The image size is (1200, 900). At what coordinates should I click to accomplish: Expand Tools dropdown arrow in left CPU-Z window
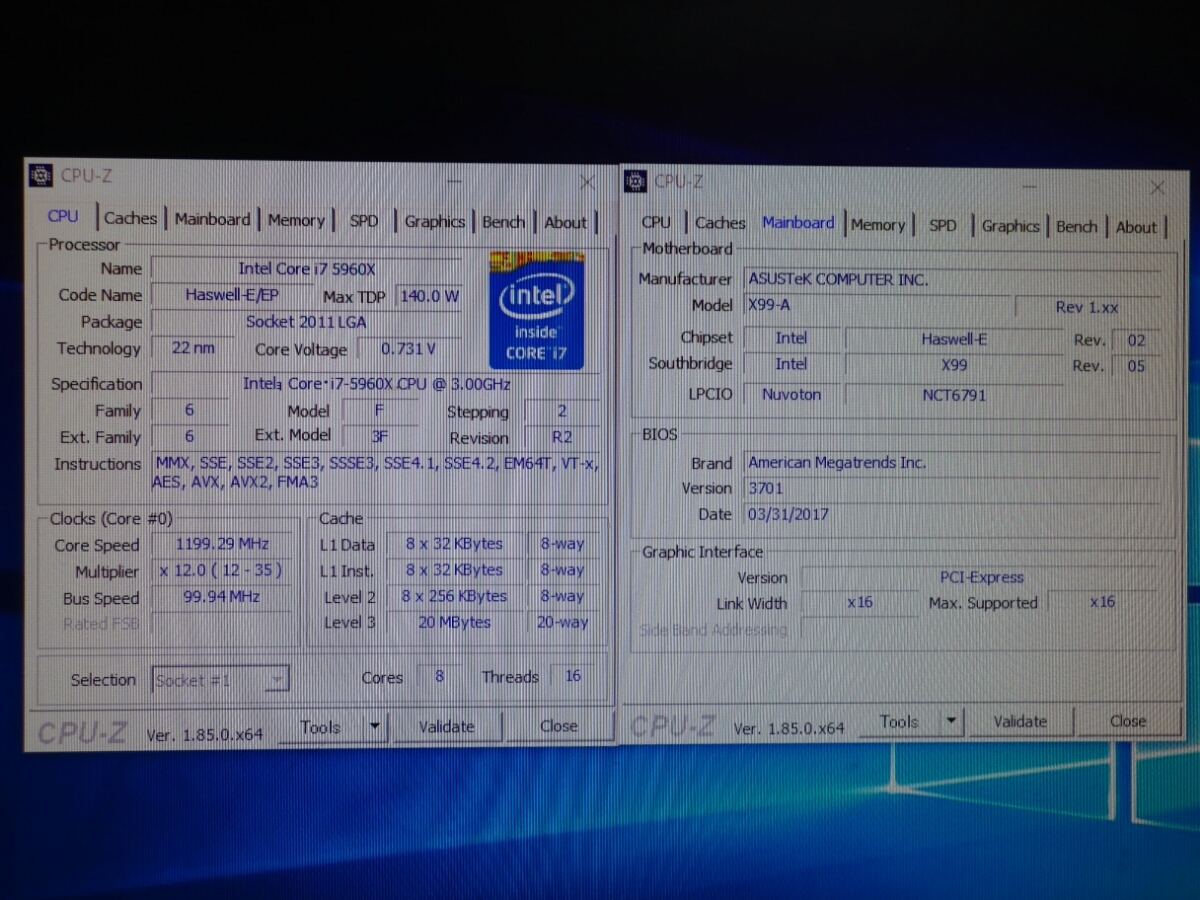pos(375,727)
